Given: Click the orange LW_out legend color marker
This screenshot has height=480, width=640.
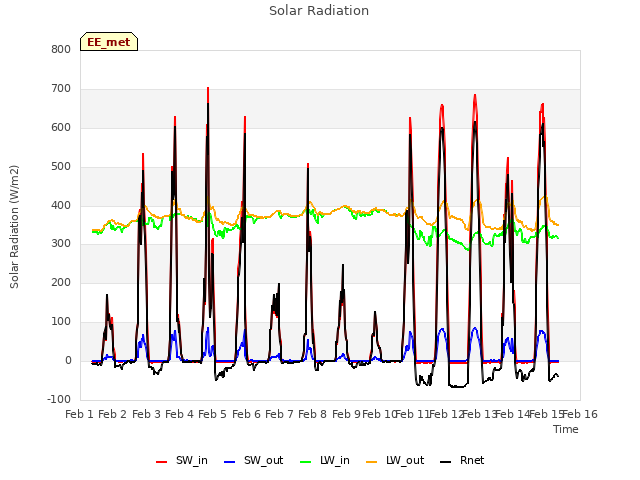Looking at the screenshot, I should click(372, 462).
